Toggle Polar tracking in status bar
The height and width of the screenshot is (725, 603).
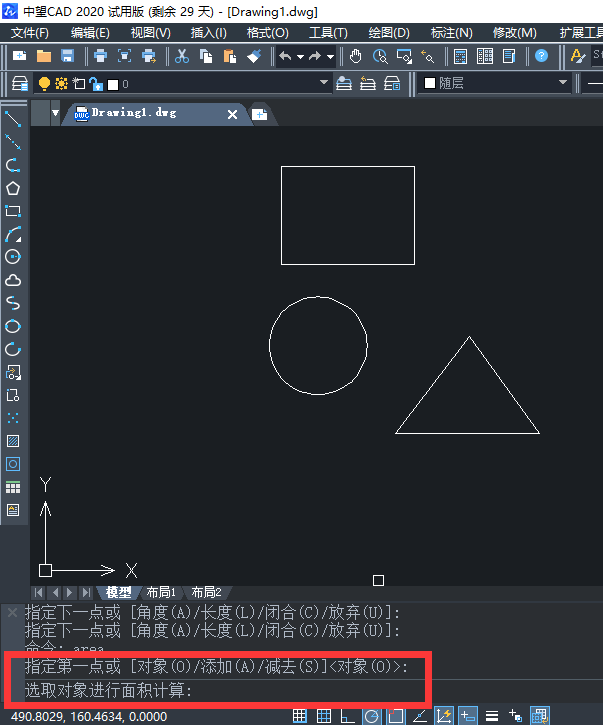pyautogui.click(x=371, y=715)
